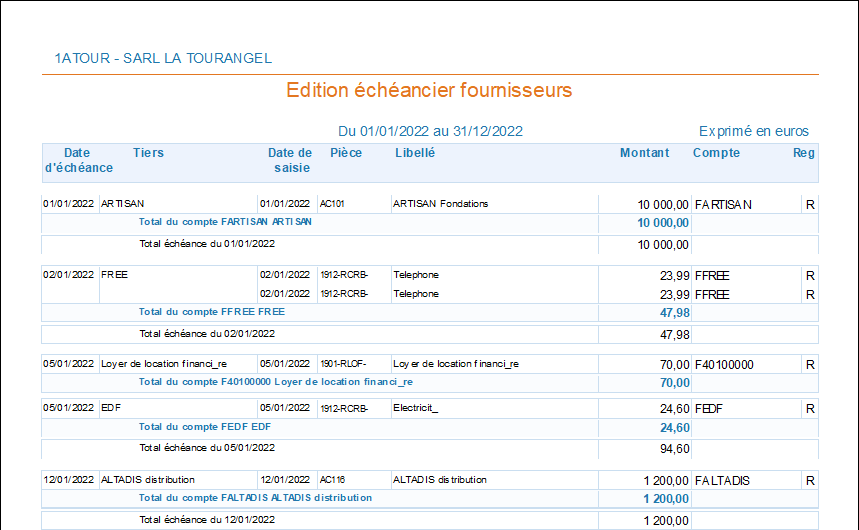Click Total échéance du 02/01/2022 row
859x530 pixels.
(x=207, y=334)
